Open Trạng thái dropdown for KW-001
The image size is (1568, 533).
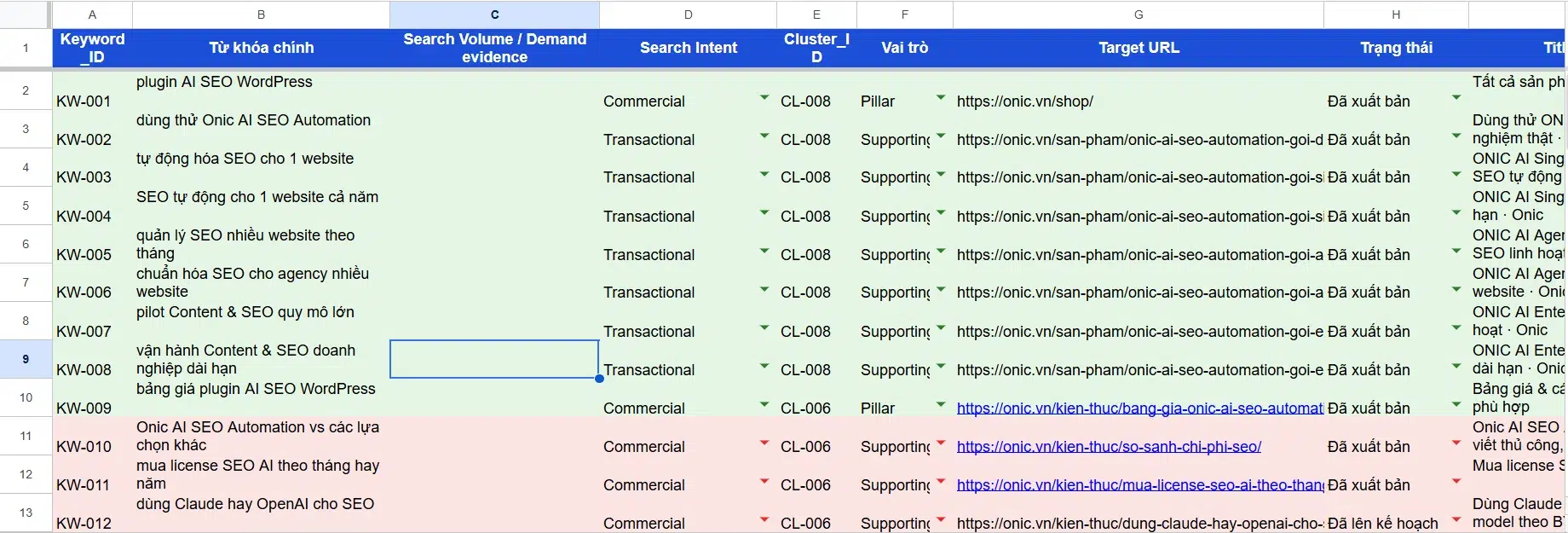[1456, 98]
